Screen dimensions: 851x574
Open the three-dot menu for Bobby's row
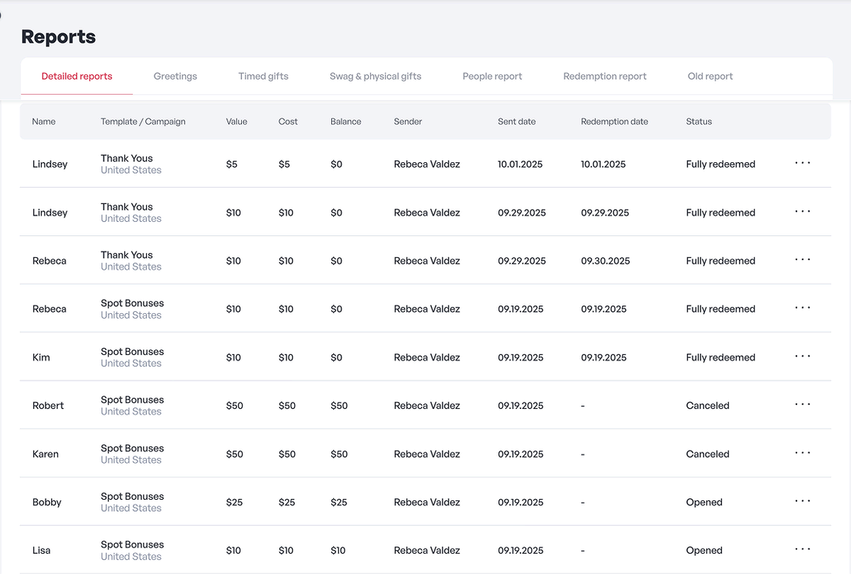802,501
